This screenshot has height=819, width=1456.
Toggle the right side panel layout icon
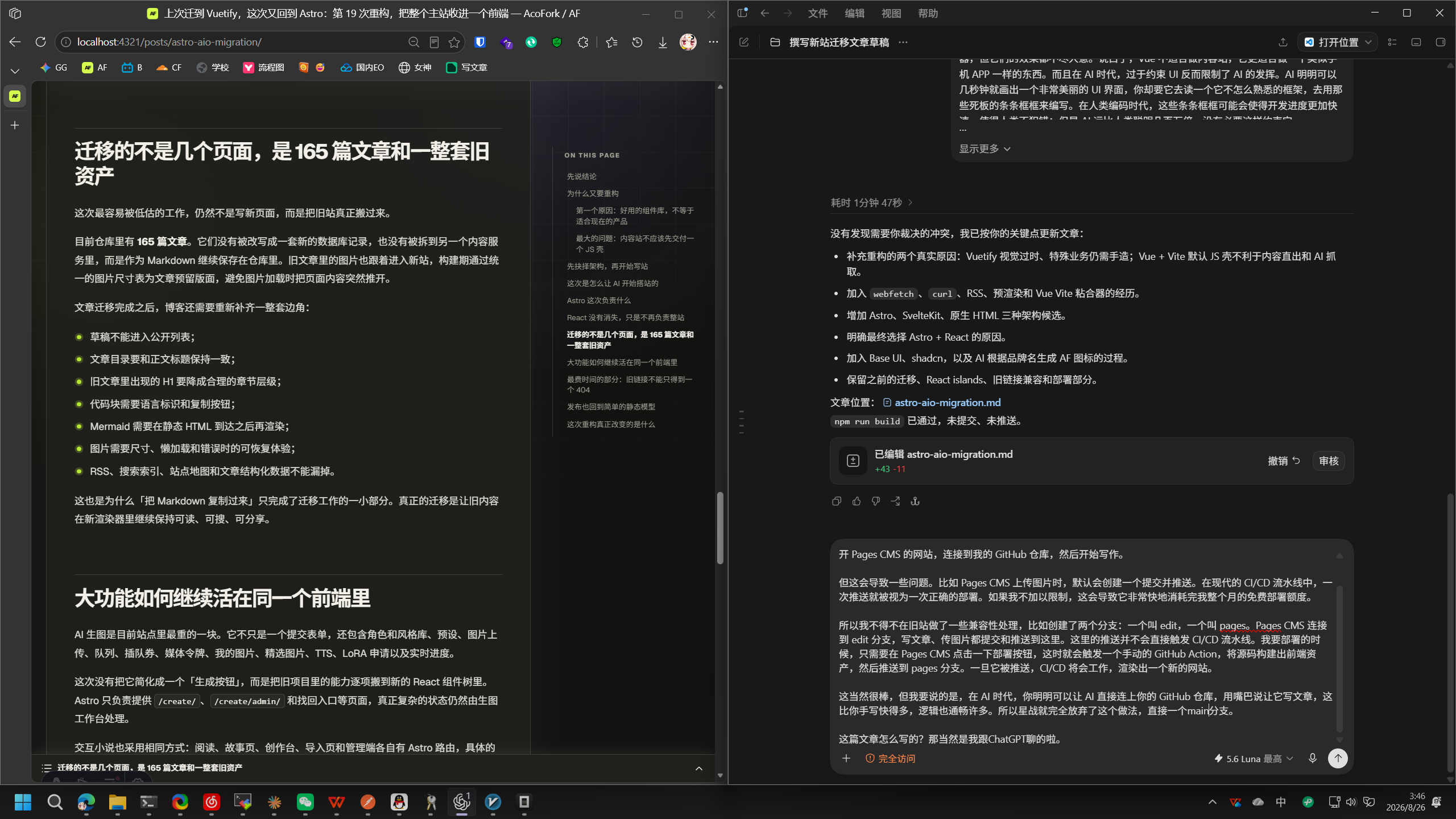(1441, 42)
